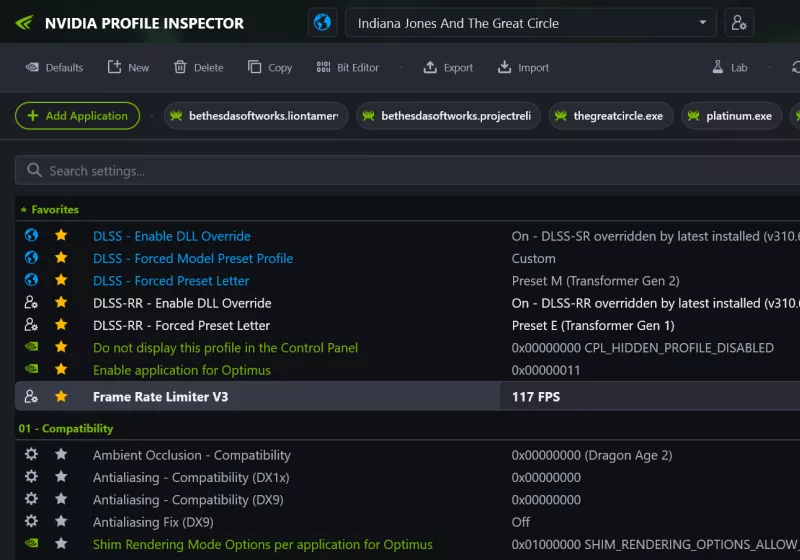Click globe icon on Forced Model Preset Profile row
The width and height of the screenshot is (800, 560).
tap(31, 258)
